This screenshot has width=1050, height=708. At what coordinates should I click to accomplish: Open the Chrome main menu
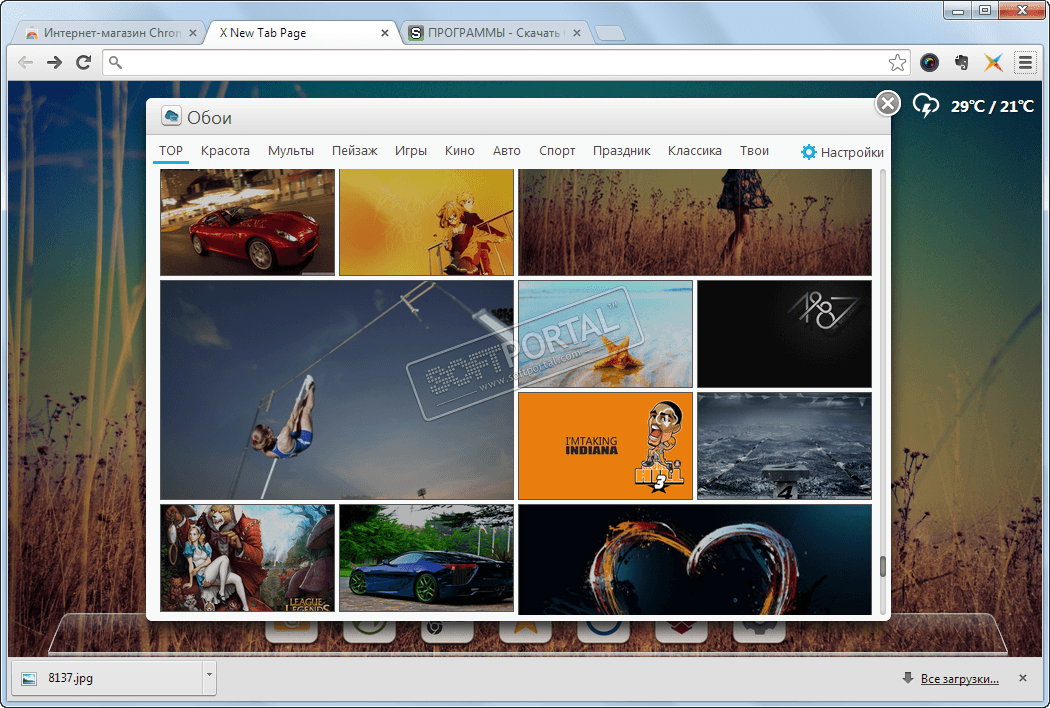1025,62
